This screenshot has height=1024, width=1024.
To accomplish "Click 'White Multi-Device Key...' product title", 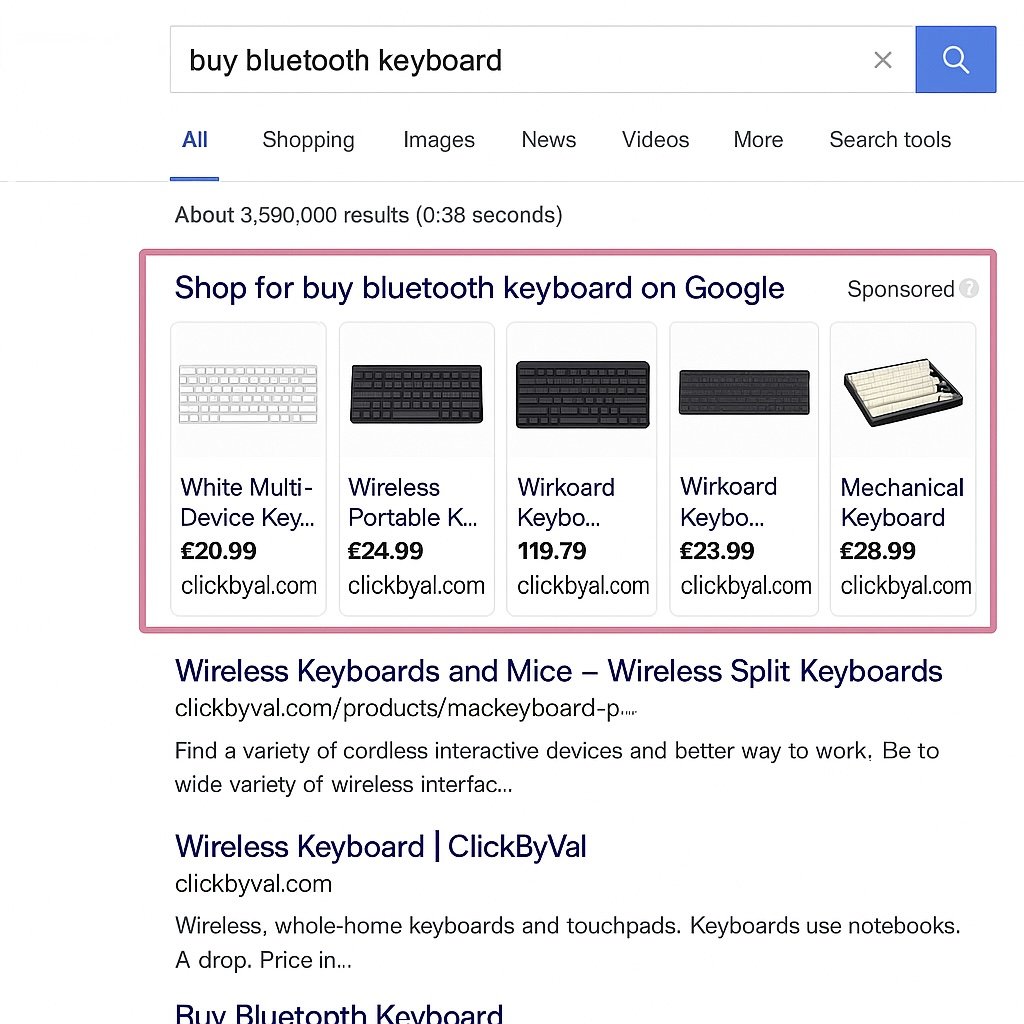I will (x=248, y=502).
